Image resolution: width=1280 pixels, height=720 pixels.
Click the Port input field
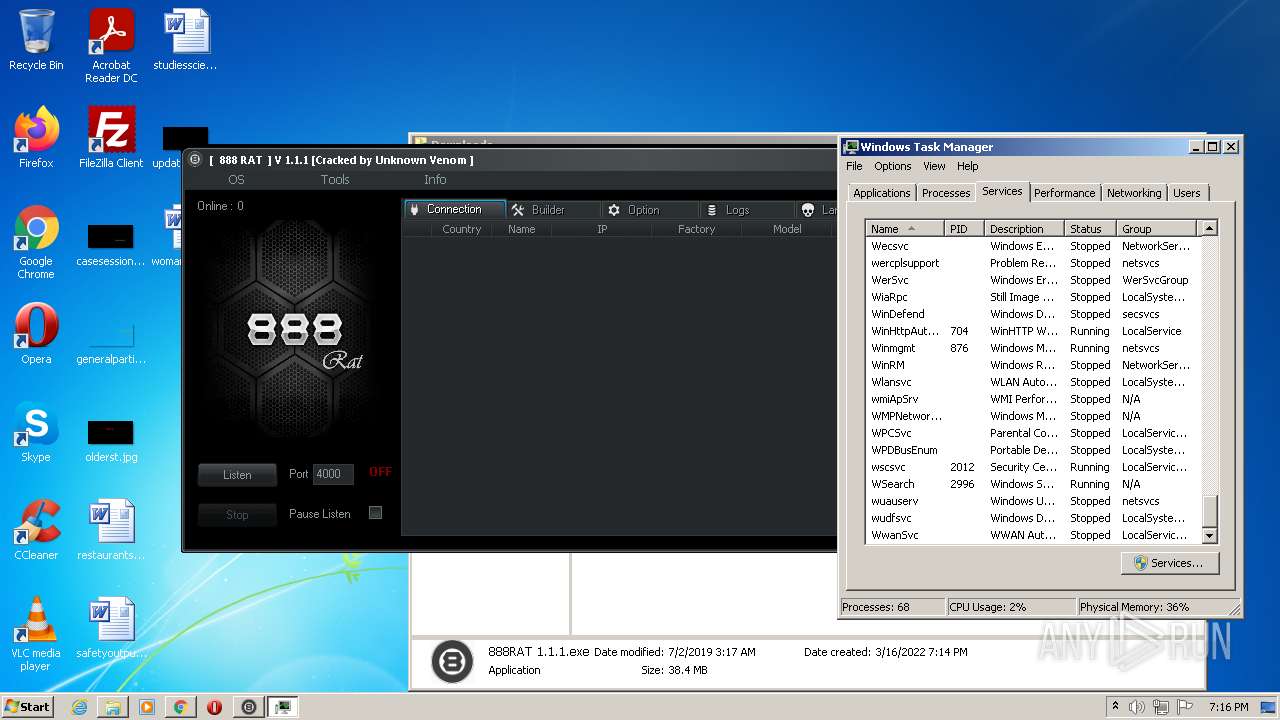333,474
